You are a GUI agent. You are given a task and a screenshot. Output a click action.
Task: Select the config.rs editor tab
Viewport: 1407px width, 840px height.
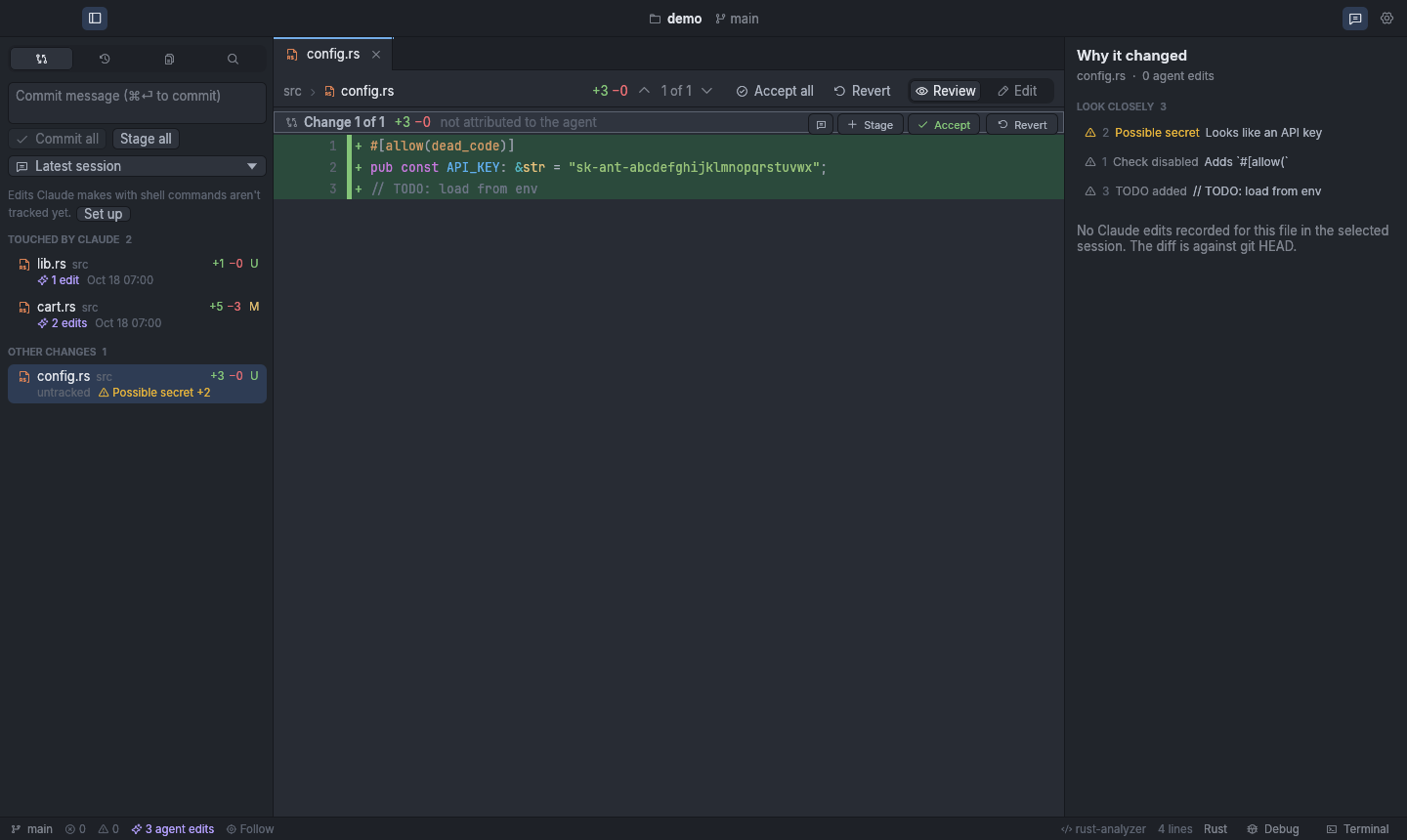point(333,54)
